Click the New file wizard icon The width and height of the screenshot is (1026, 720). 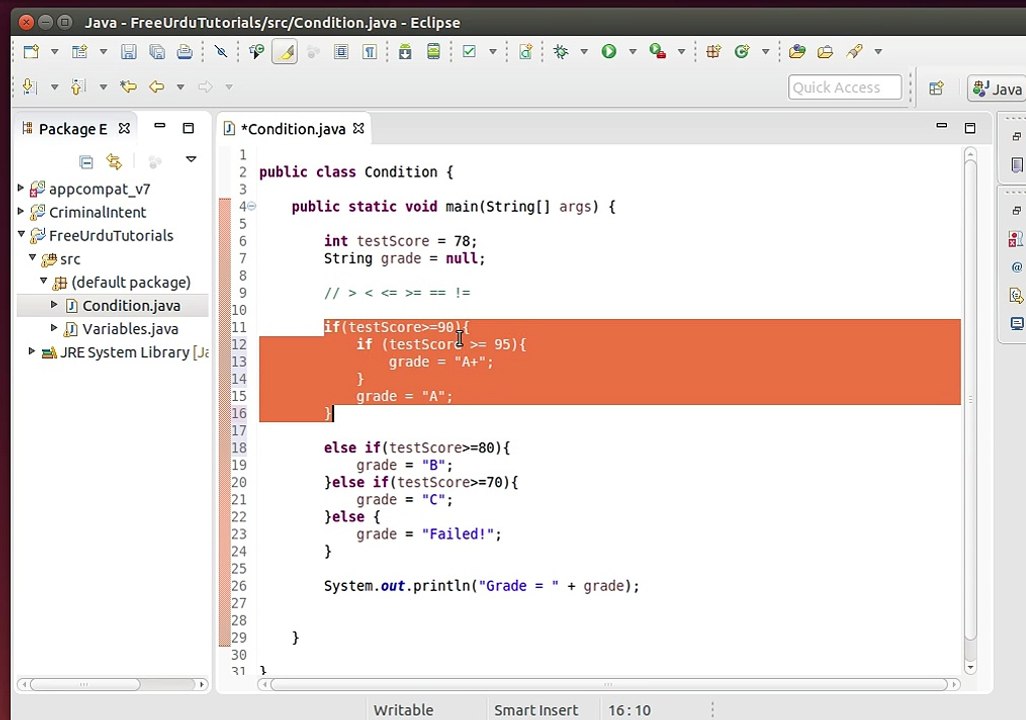click(31, 51)
